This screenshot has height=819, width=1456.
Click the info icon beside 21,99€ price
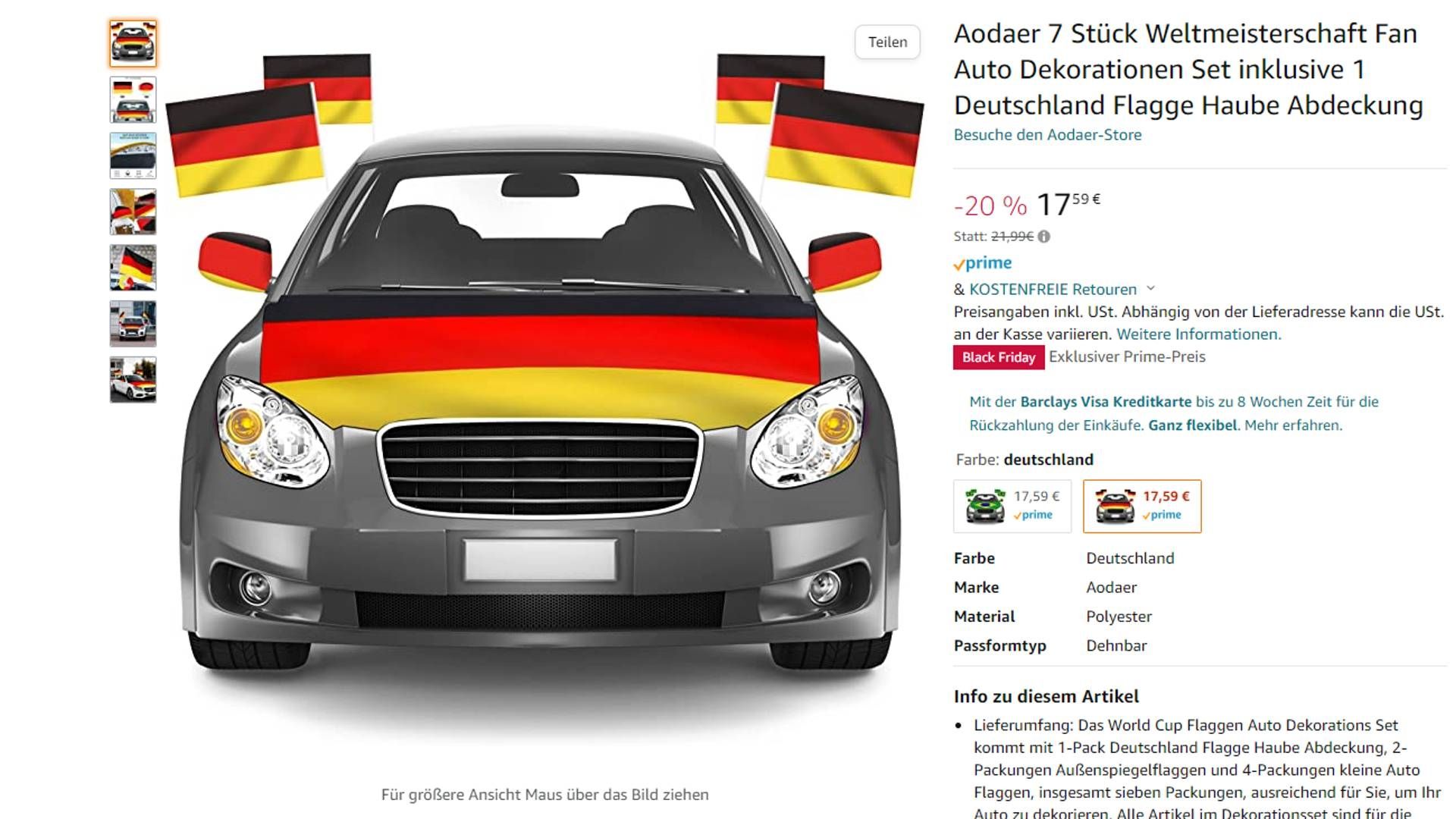coord(1044,237)
